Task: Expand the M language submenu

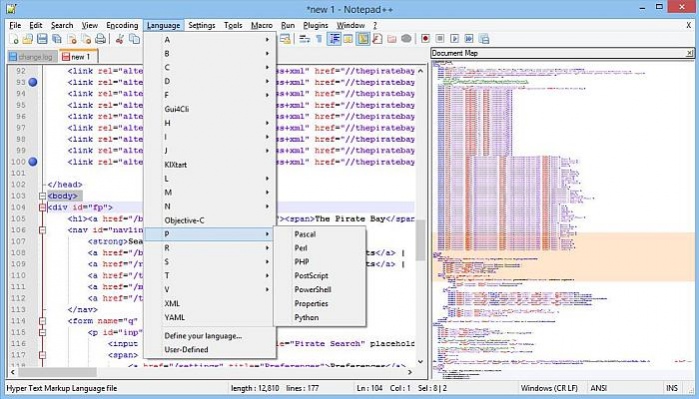Action: (x=210, y=193)
